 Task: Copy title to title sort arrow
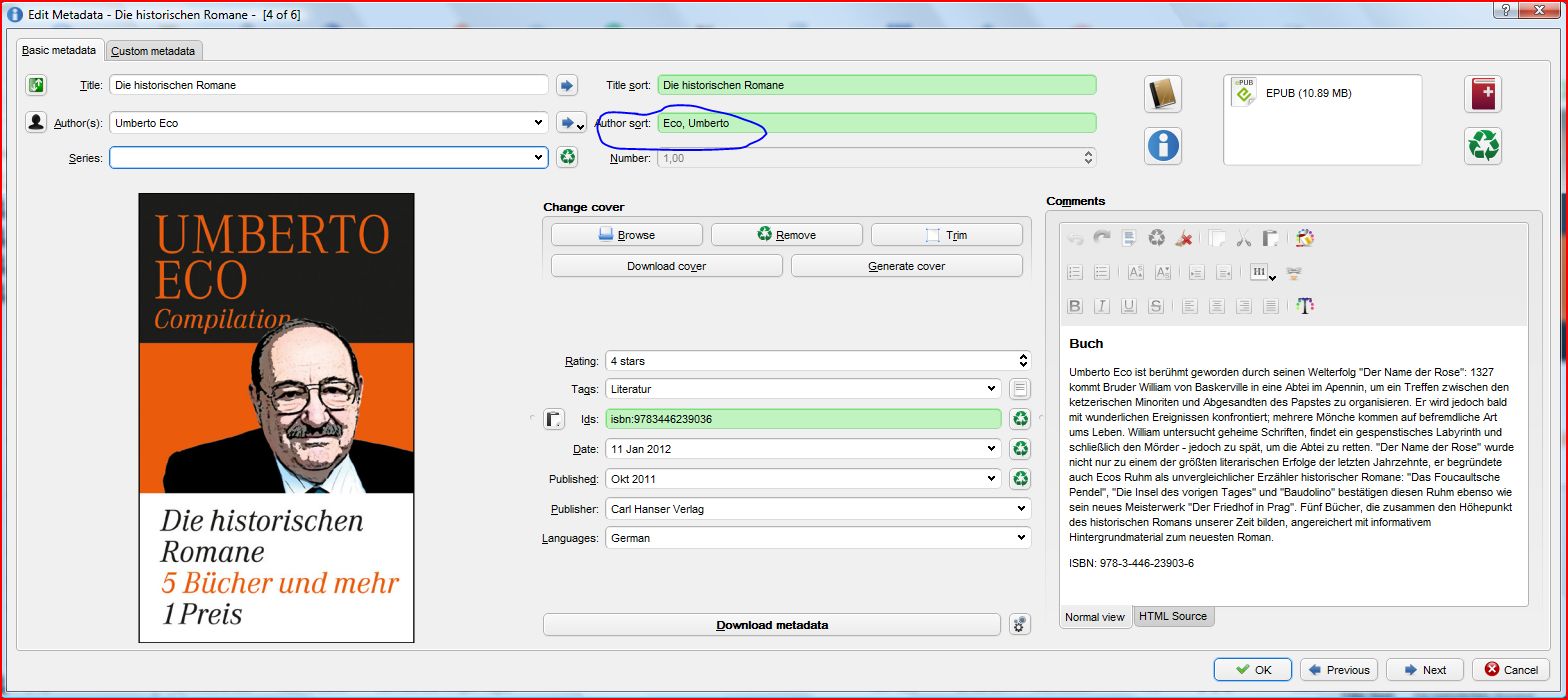click(567, 85)
